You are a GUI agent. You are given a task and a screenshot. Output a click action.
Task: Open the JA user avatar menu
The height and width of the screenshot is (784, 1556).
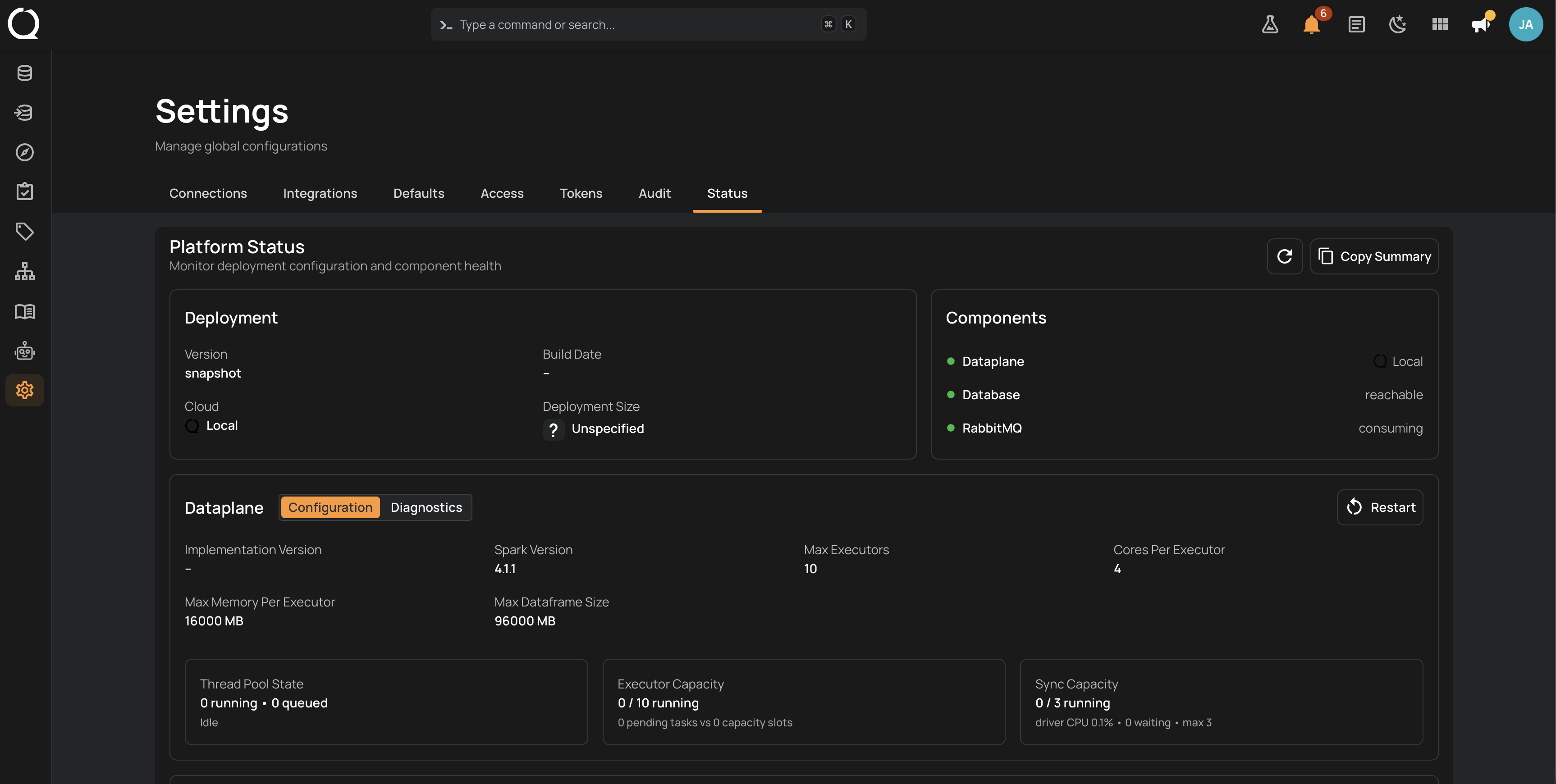pos(1526,24)
